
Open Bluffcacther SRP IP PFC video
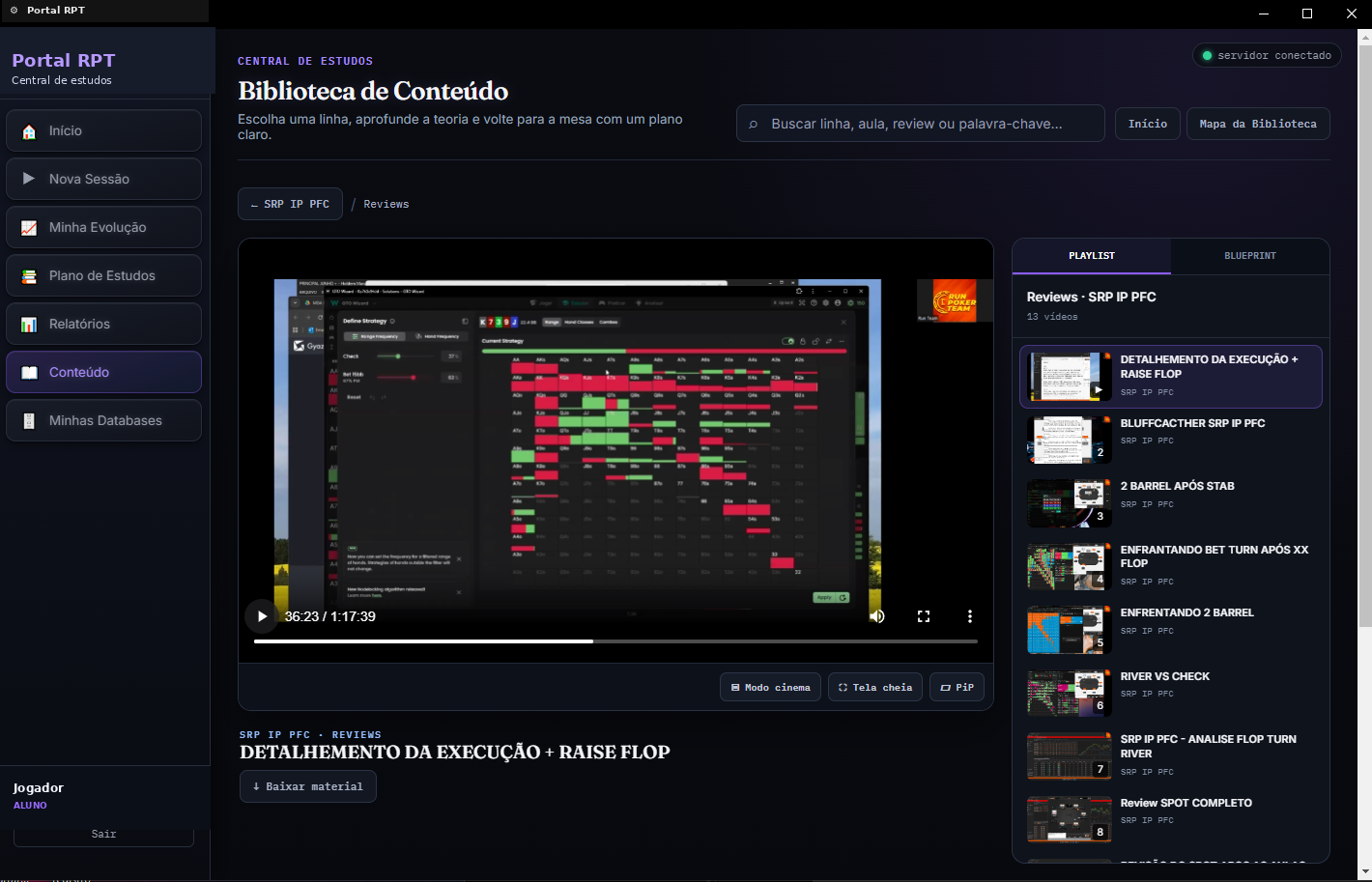click(x=1171, y=440)
